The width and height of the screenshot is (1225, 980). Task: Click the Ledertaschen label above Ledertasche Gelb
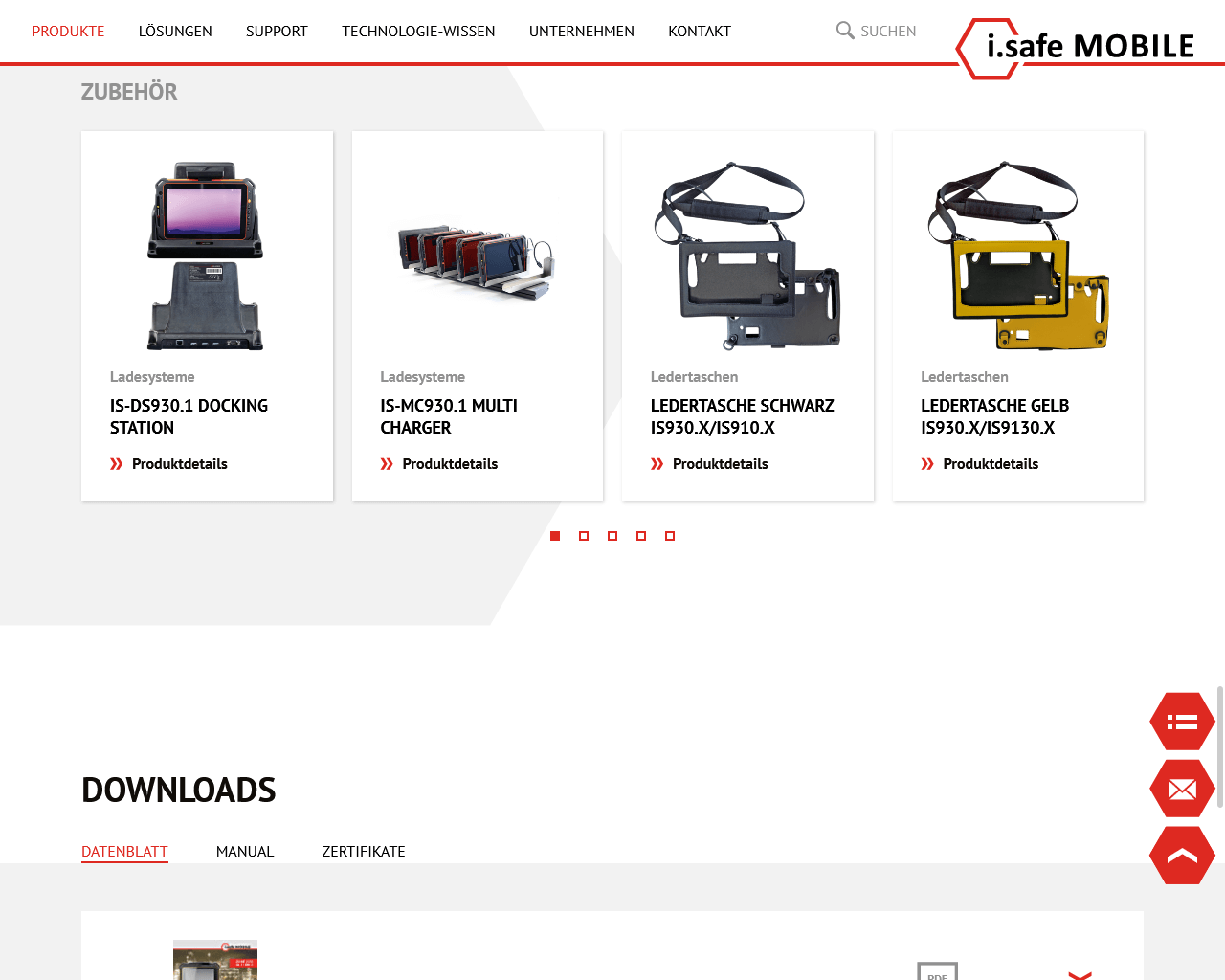965,377
